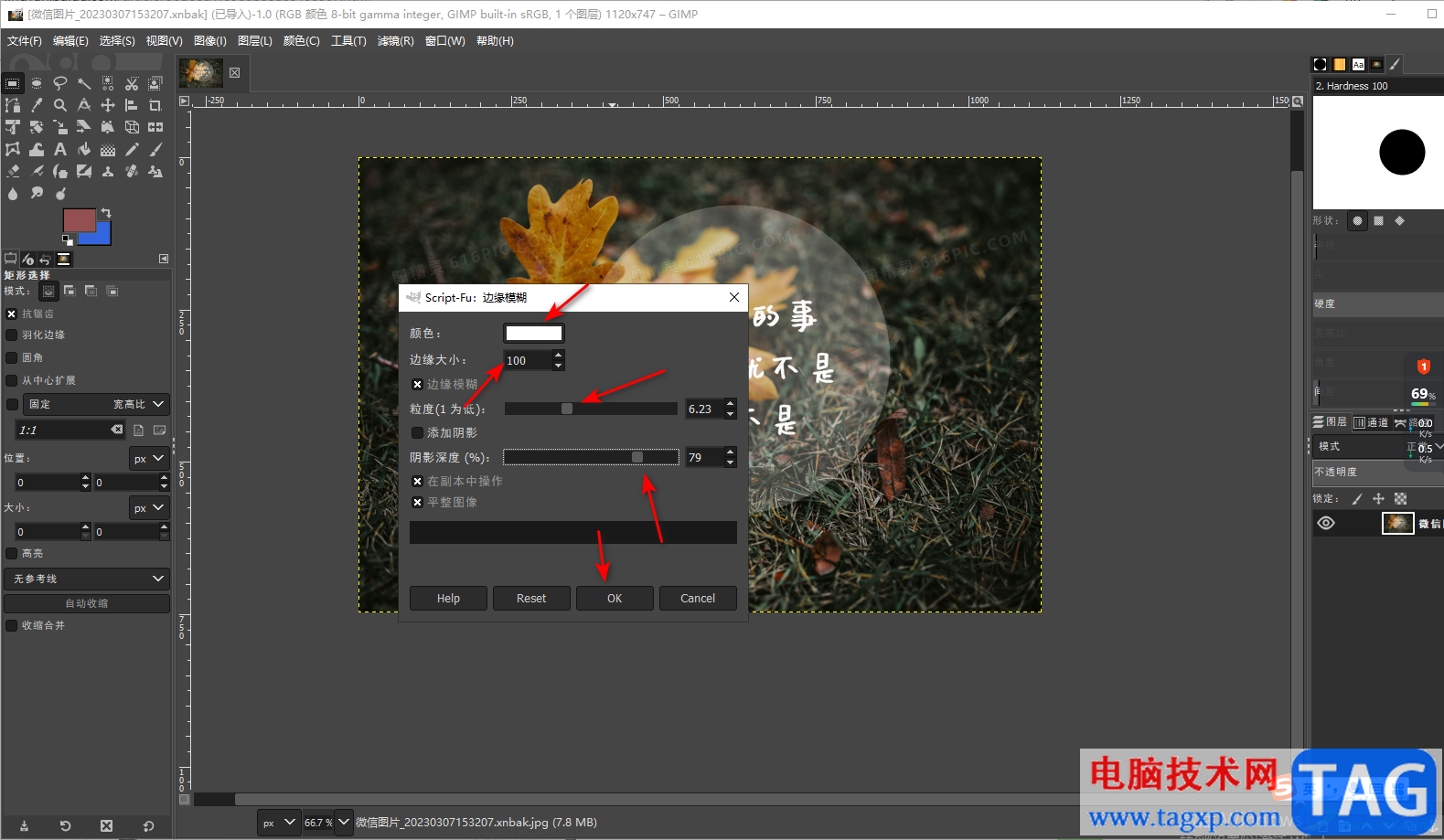
Task: Hide the layer using the eye icon
Action: point(1326,523)
